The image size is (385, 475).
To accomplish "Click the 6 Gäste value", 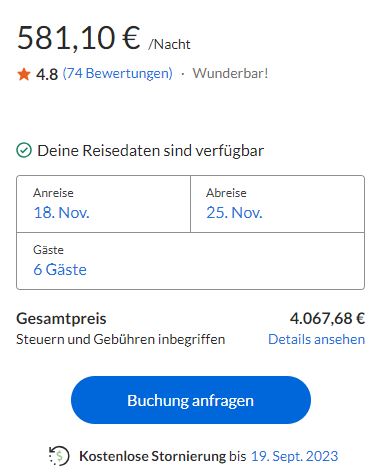I will pos(60,270).
